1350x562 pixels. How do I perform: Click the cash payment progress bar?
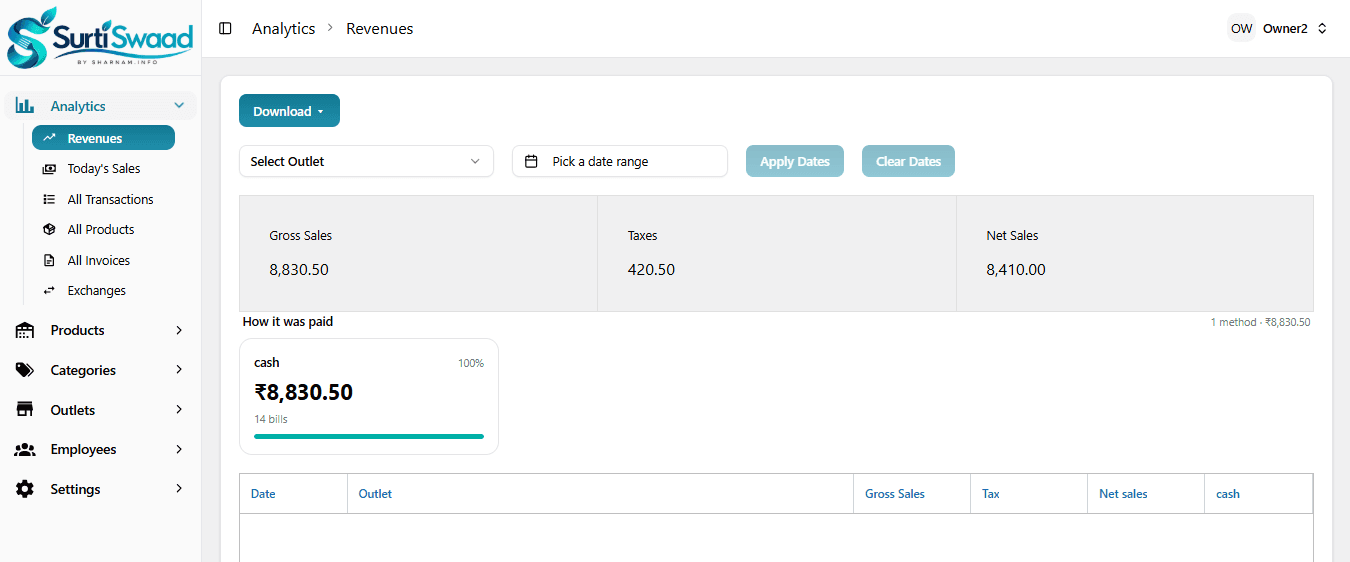(x=369, y=436)
